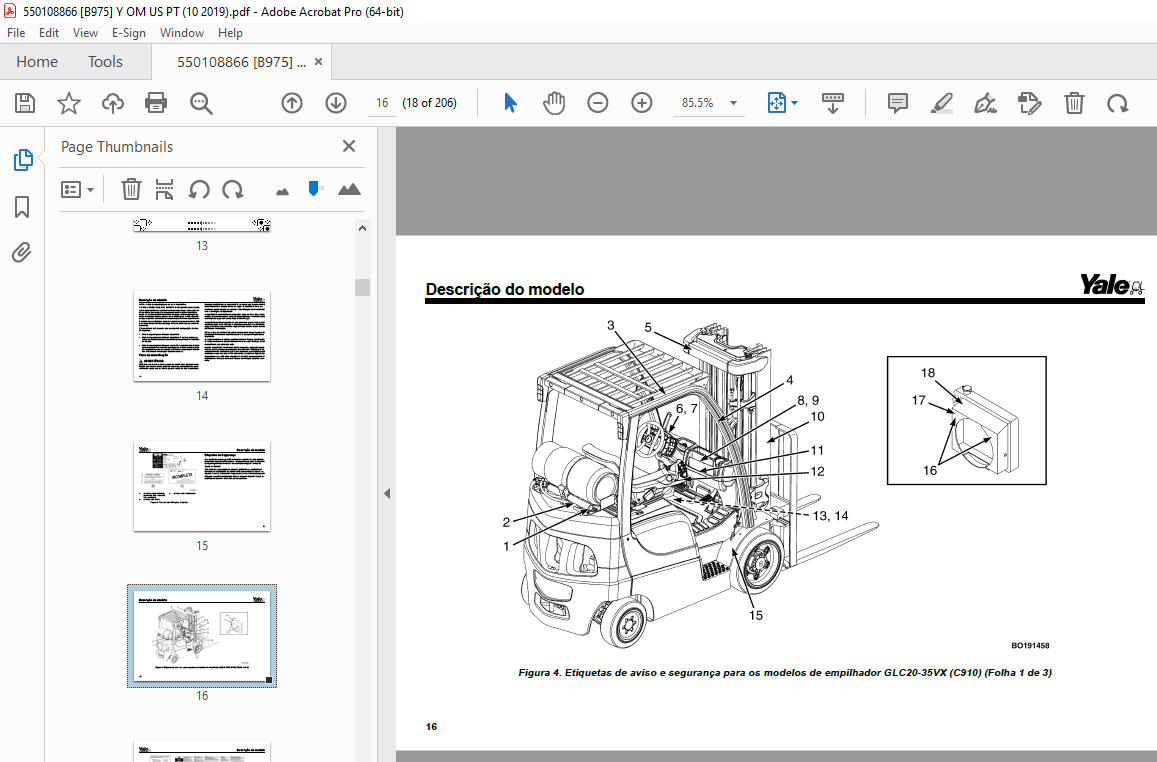The height and width of the screenshot is (762, 1157).
Task: Print the document
Action: point(156,103)
